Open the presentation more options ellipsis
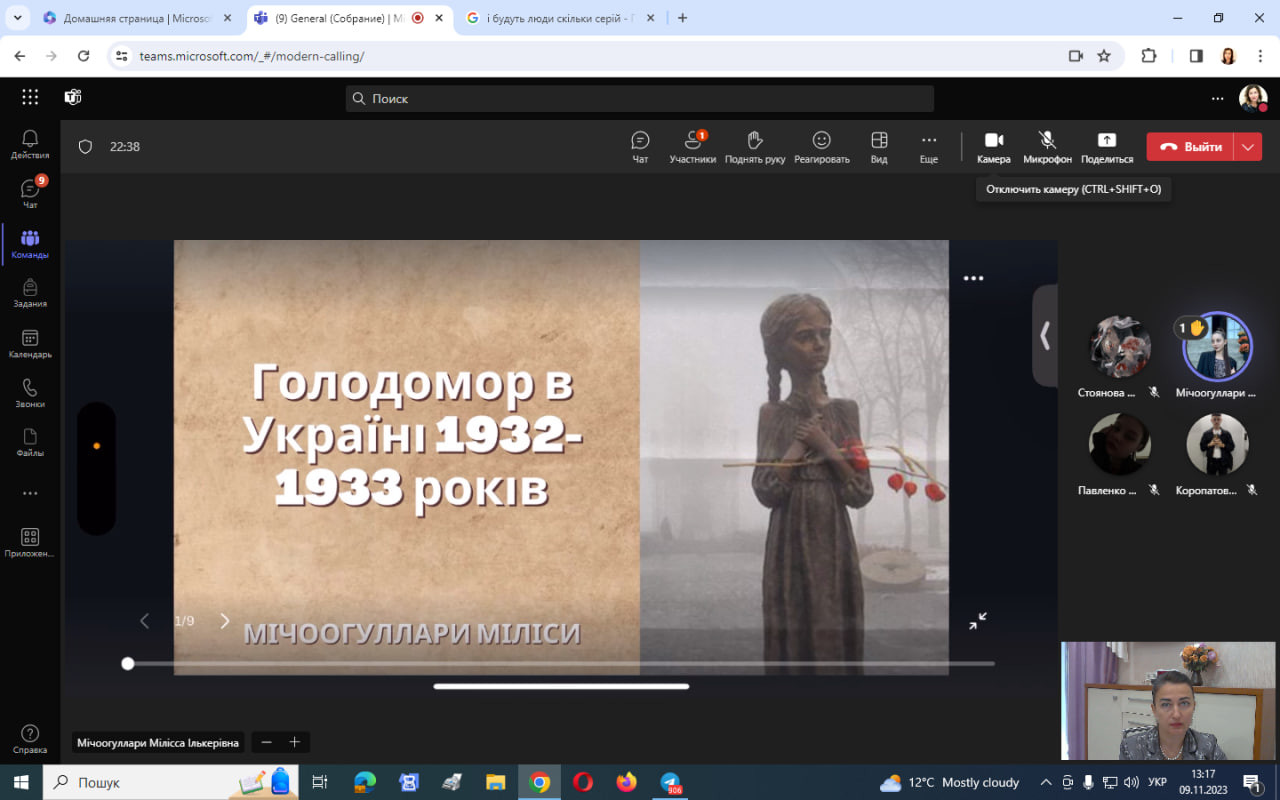 click(x=973, y=278)
